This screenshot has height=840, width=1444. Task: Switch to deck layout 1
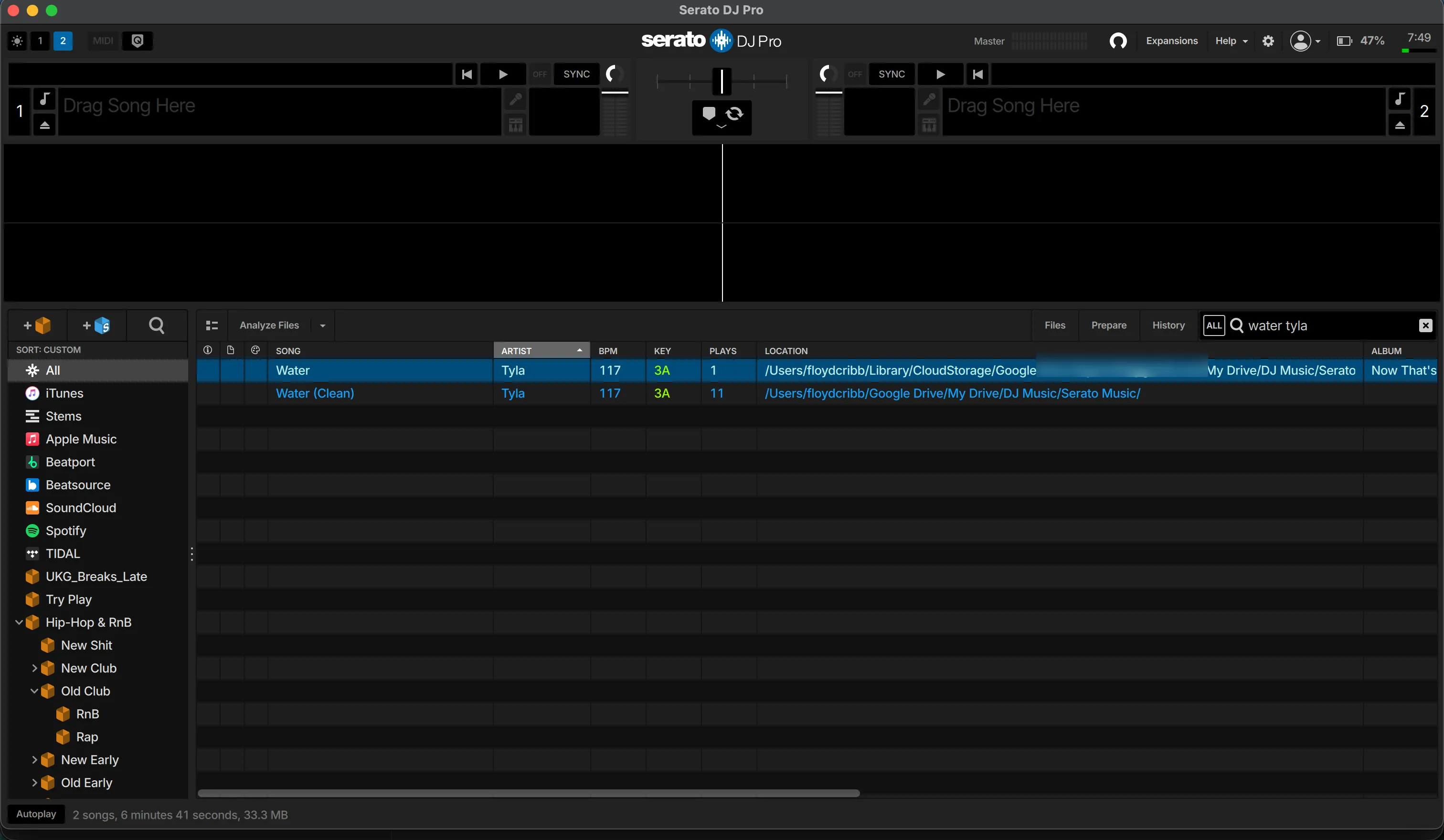click(40, 41)
